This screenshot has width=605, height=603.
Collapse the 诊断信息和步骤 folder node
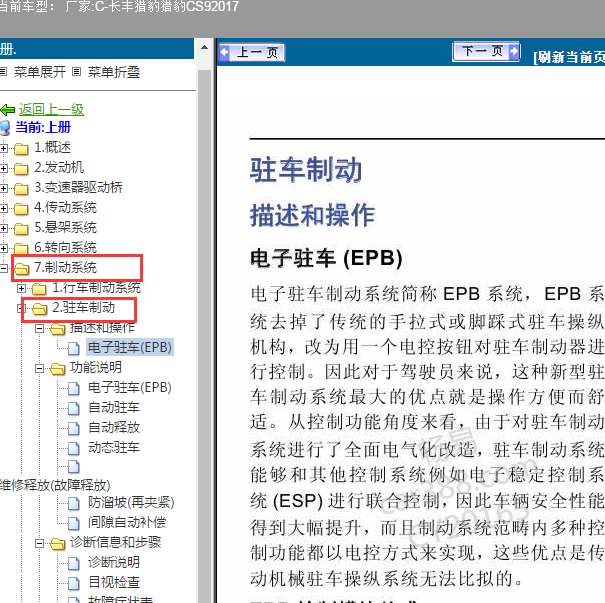tap(39, 543)
